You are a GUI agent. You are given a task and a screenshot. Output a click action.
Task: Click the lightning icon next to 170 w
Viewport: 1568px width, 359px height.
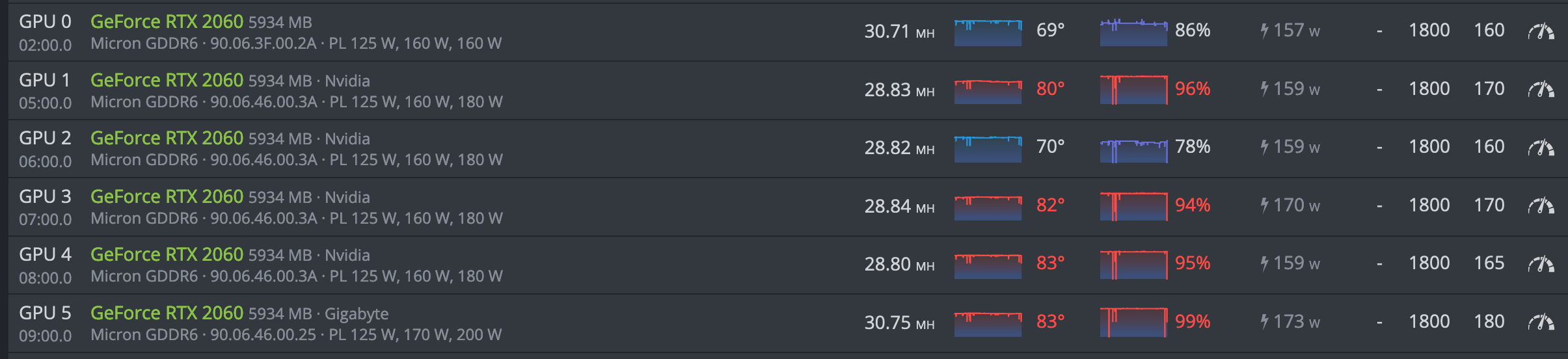(1264, 206)
